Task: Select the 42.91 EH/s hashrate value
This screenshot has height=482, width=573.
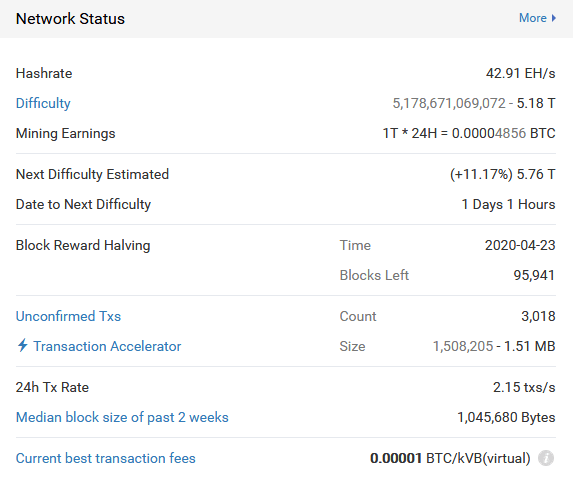Action: (x=520, y=73)
